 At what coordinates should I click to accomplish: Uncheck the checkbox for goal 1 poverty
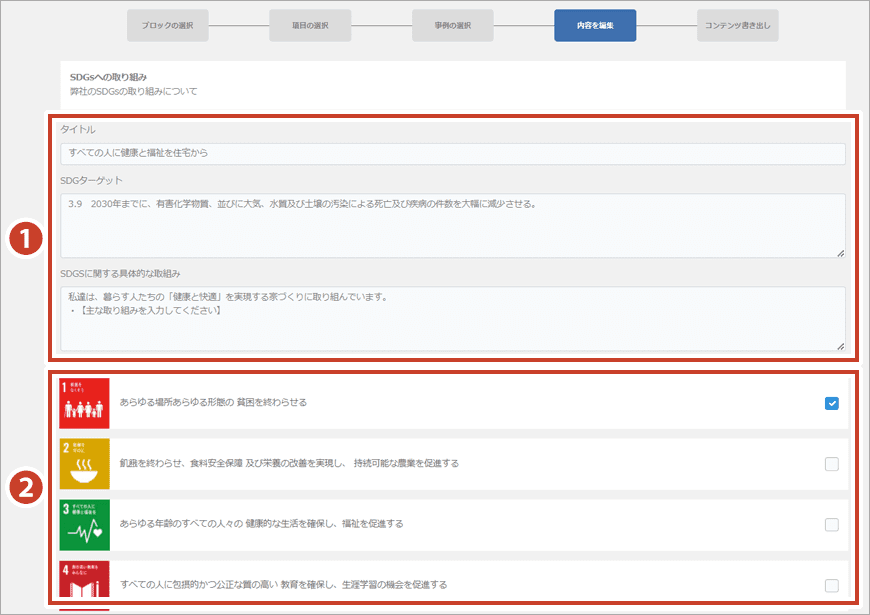tap(832, 403)
